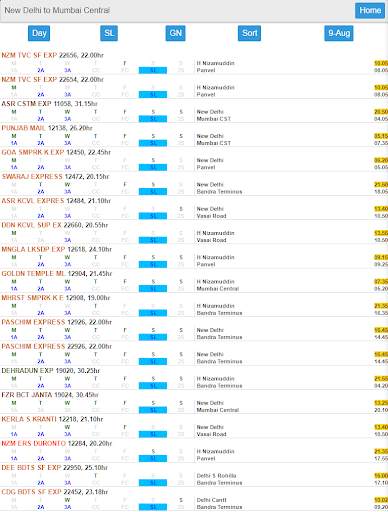
Task: Click Mumbai Central station under GOLDN TEMPLE ML
Action: [x=218, y=289]
